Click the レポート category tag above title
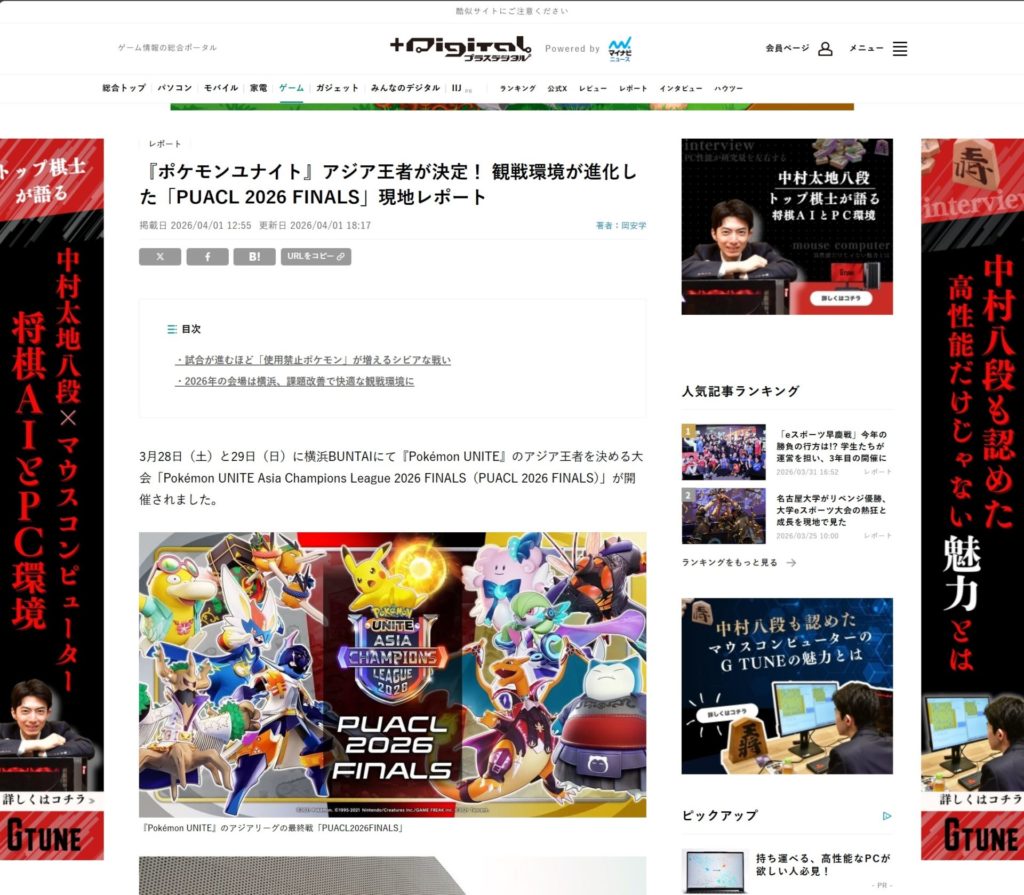This screenshot has height=895, width=1024. click(165, 144)
